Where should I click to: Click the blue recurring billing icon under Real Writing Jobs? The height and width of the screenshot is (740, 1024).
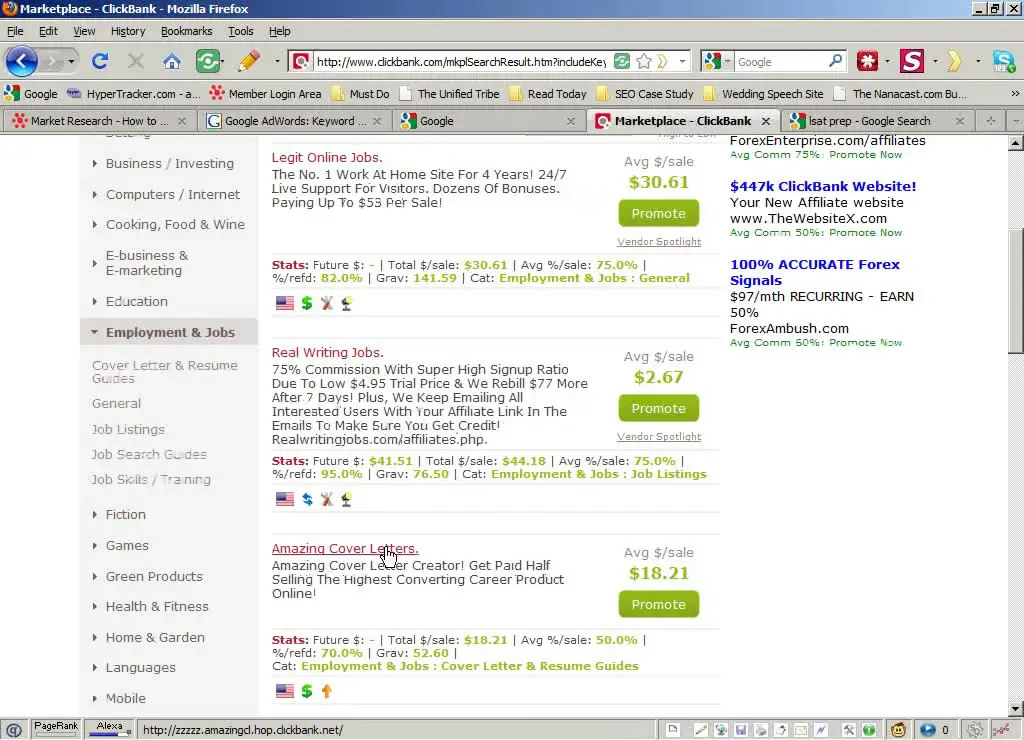[307, 499]
